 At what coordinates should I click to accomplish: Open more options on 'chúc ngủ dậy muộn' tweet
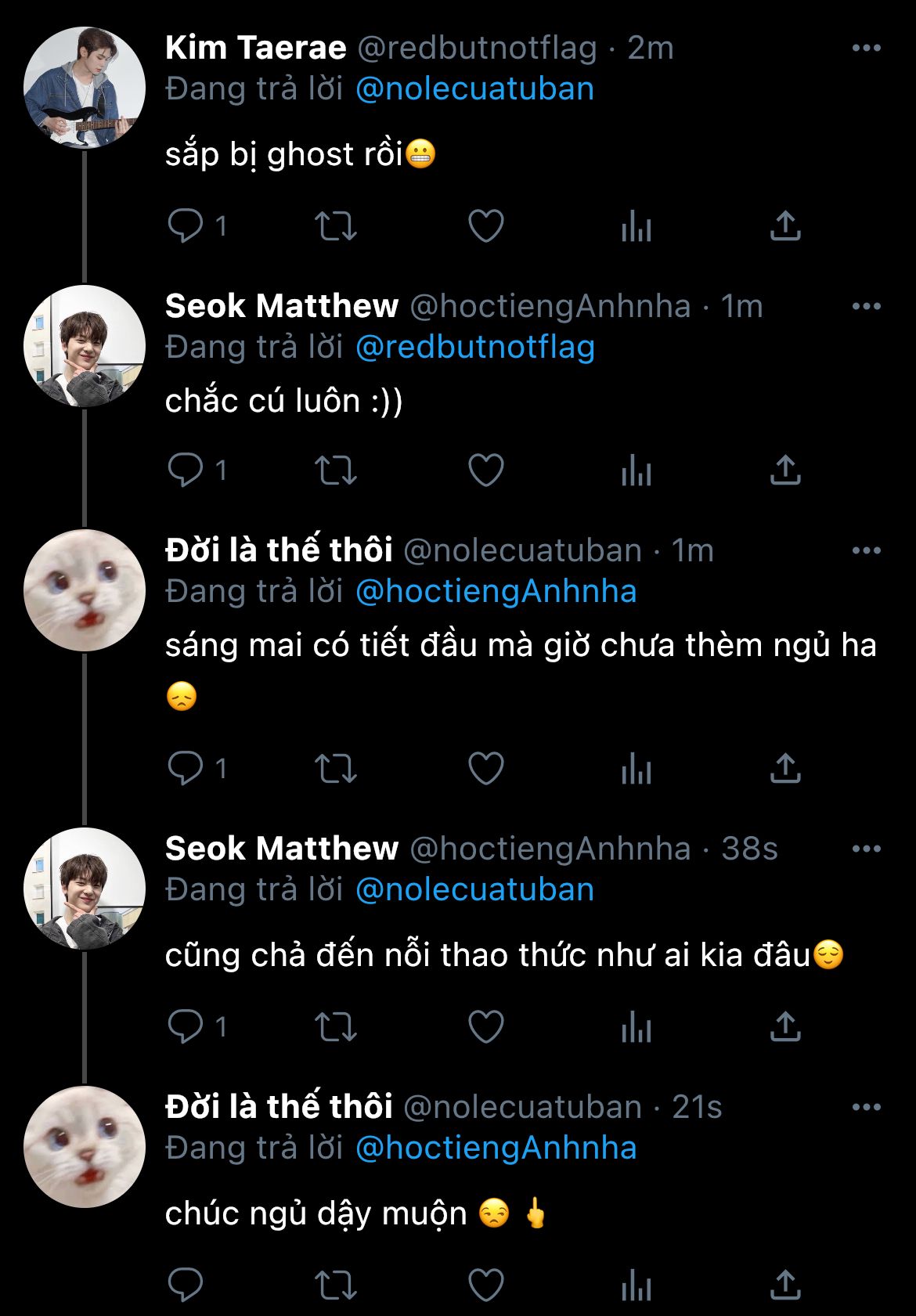click(866, 1108)
